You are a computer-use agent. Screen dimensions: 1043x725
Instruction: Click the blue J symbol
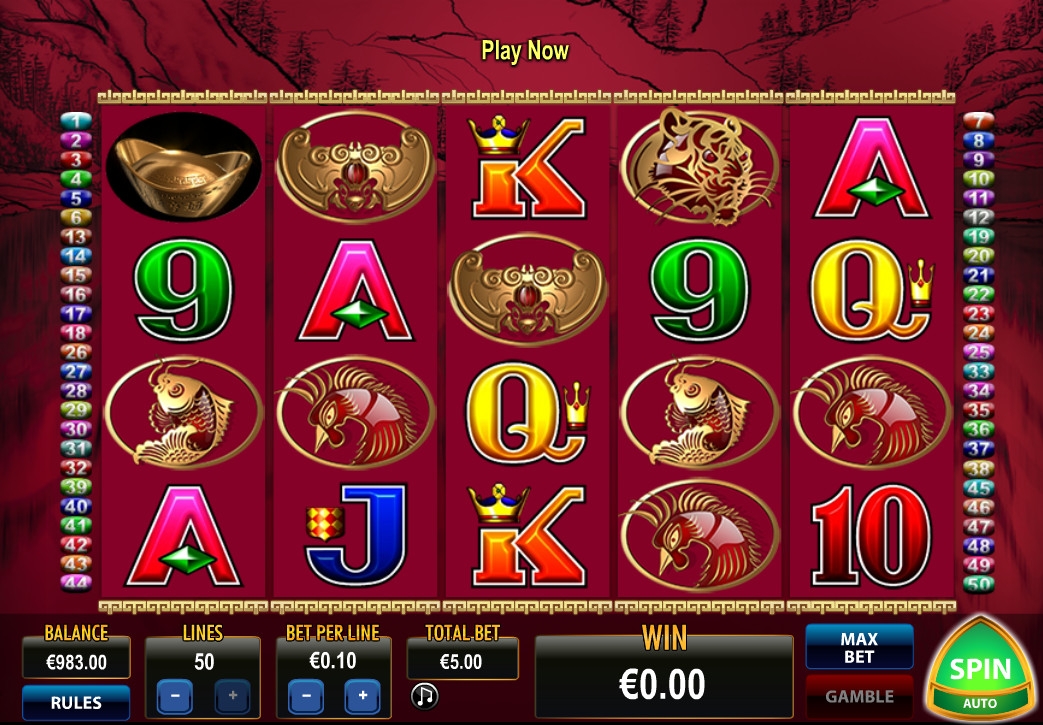point(355,535)
